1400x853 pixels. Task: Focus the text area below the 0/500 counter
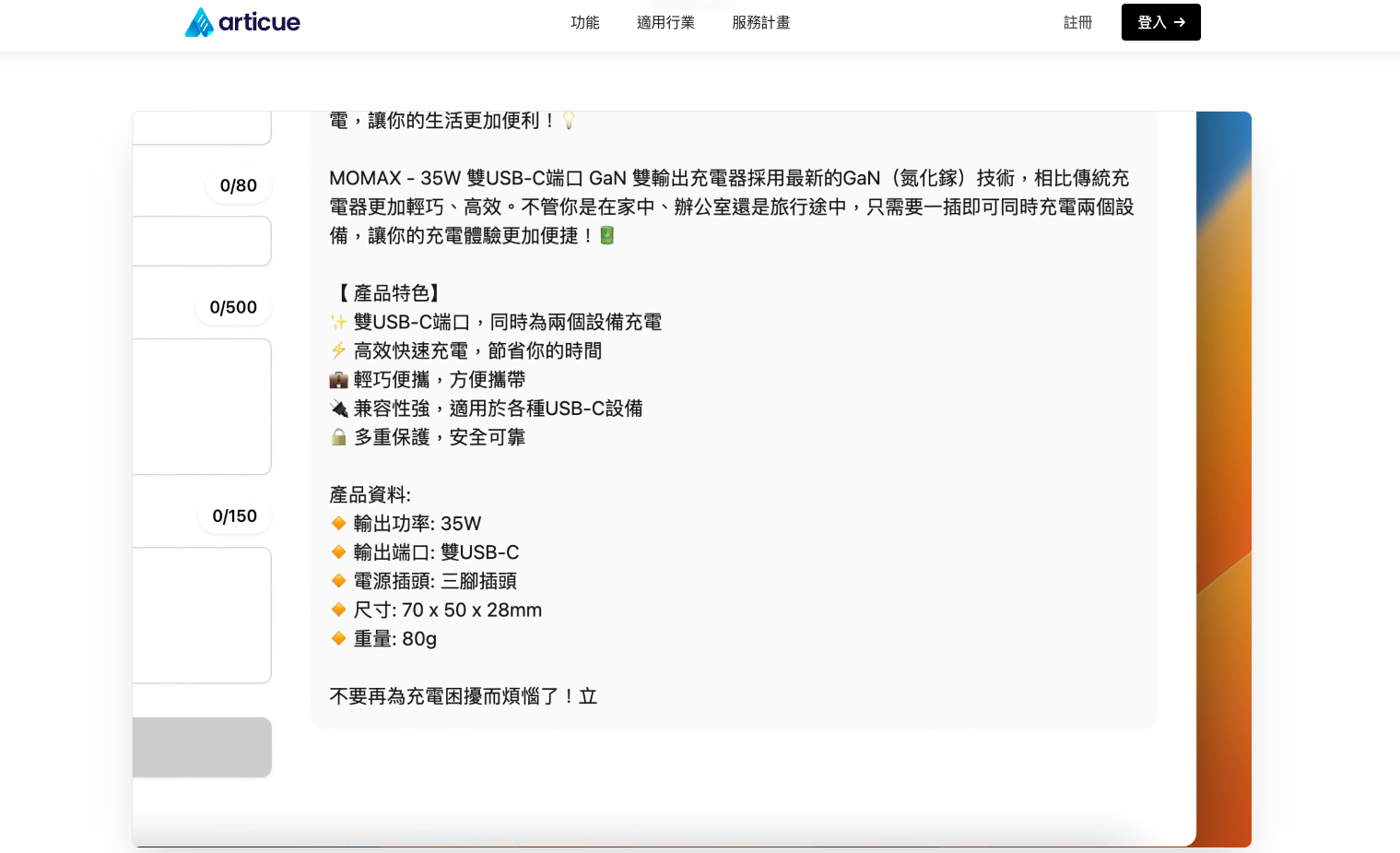[x=202, y=407]
